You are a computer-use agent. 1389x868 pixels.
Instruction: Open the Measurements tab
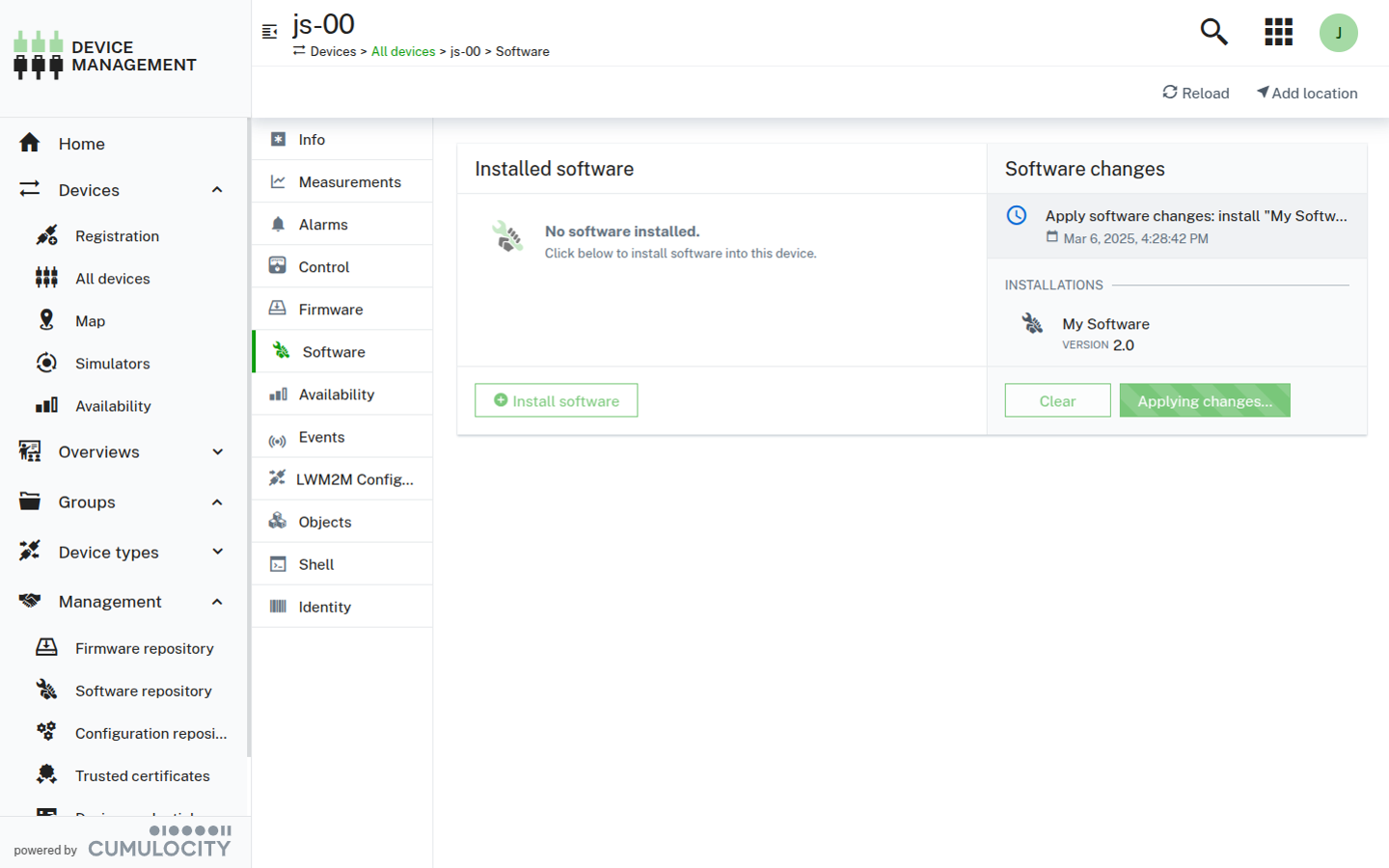tap(349, 182)
